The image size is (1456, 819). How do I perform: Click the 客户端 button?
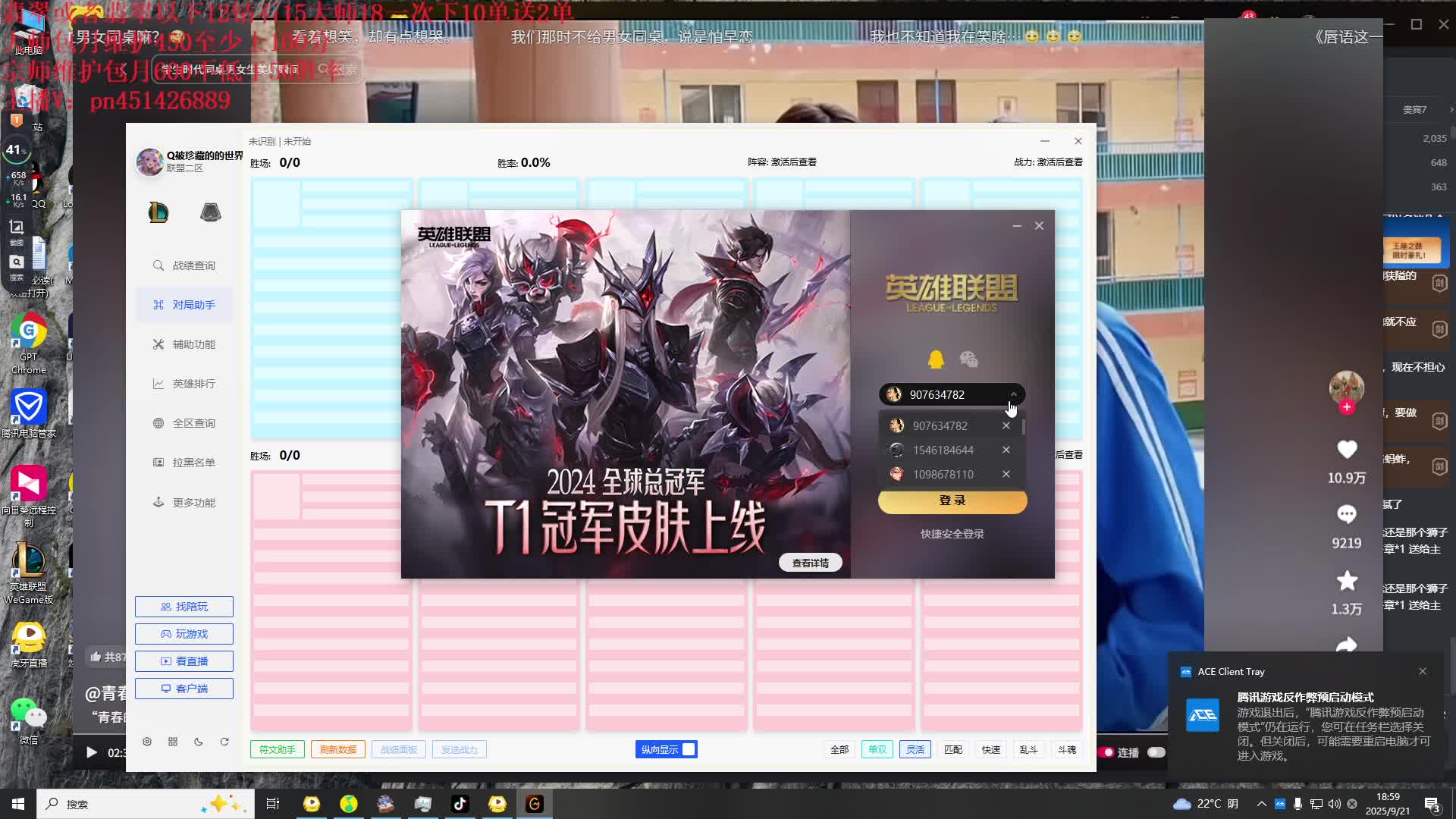click(x=184, y=689)
